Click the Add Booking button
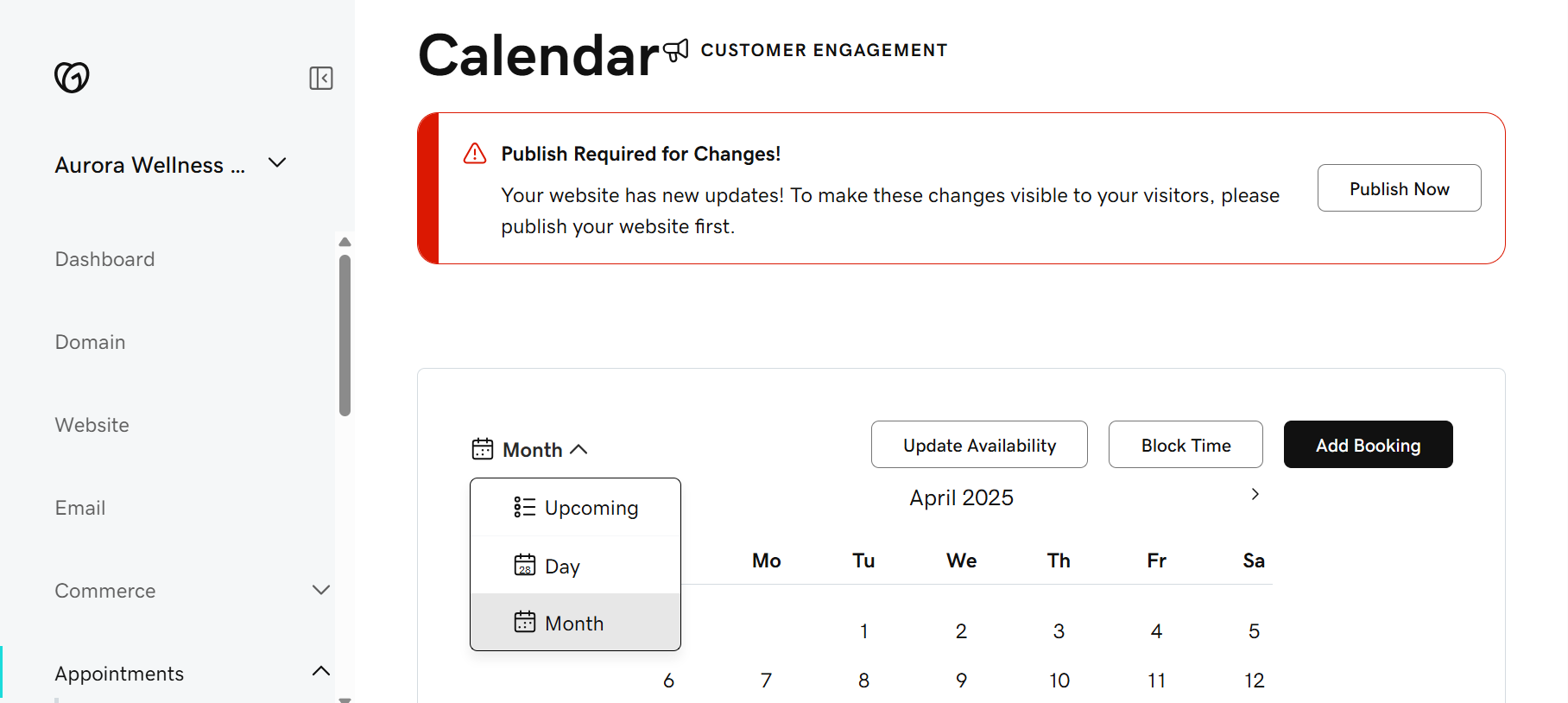The height and width of the screenshot is (703, 1568). point(1368,445)
